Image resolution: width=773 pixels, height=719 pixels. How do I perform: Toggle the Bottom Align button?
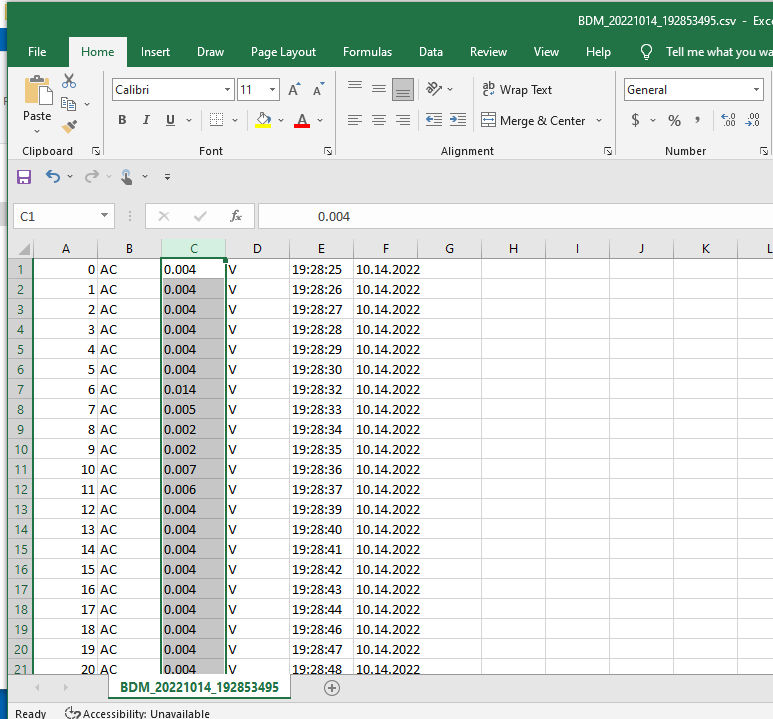tap(403, 89)
